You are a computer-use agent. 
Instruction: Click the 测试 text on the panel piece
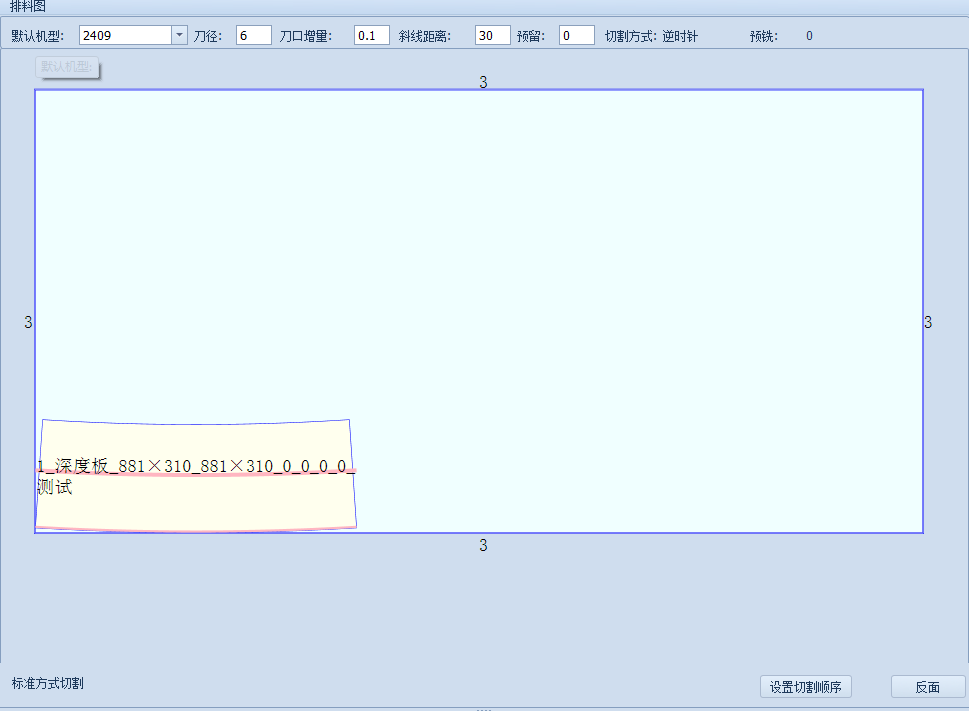pos(55,488)
